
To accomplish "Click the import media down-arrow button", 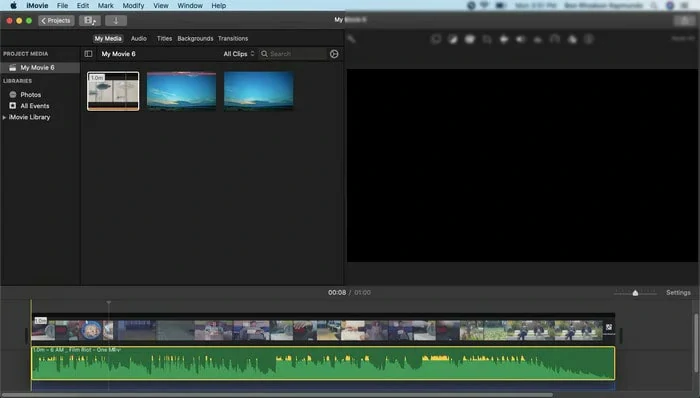I will (x=116, y=21).
